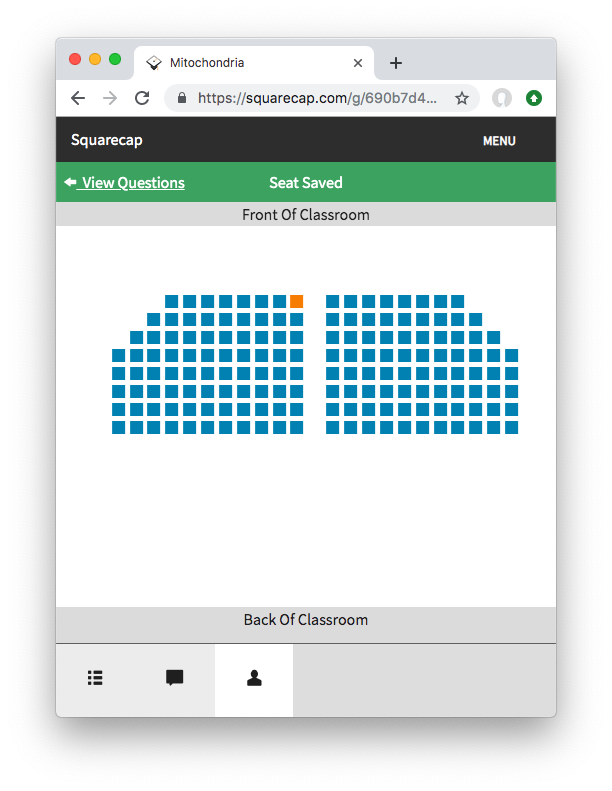Select the person seat icon tab
The height and width of the screenshot is (791, 612).
(x=254, y=678)
